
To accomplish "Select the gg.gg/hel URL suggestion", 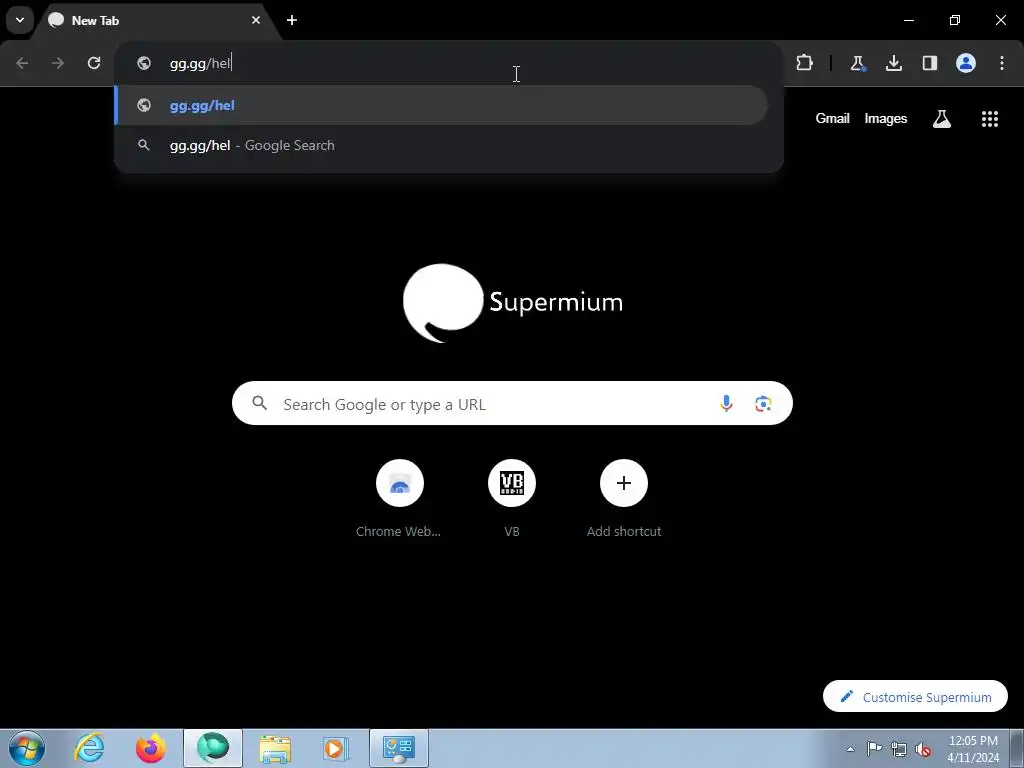I will click(441, 105).
